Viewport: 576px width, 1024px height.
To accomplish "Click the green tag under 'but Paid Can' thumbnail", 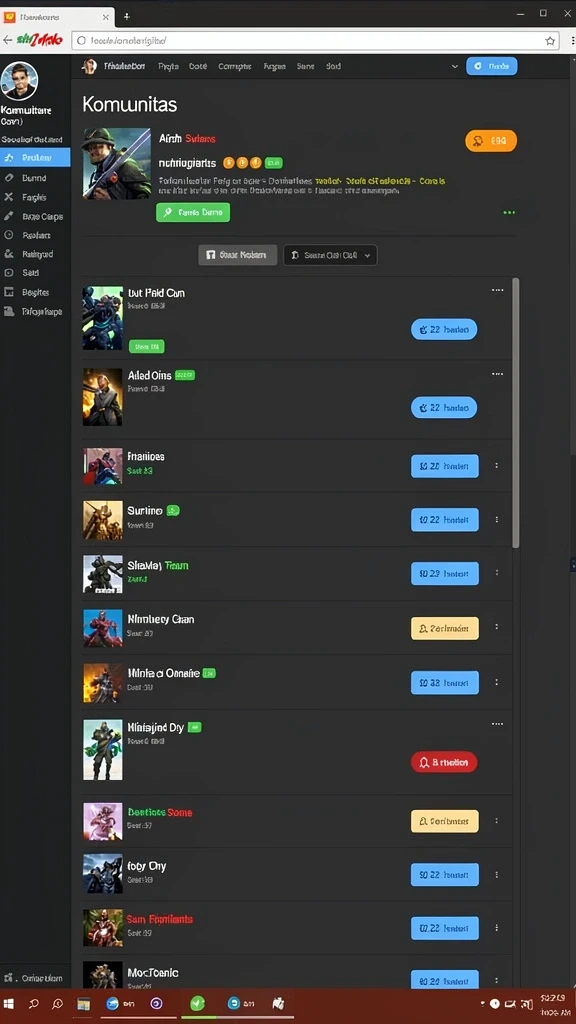I will coord(146,347).
